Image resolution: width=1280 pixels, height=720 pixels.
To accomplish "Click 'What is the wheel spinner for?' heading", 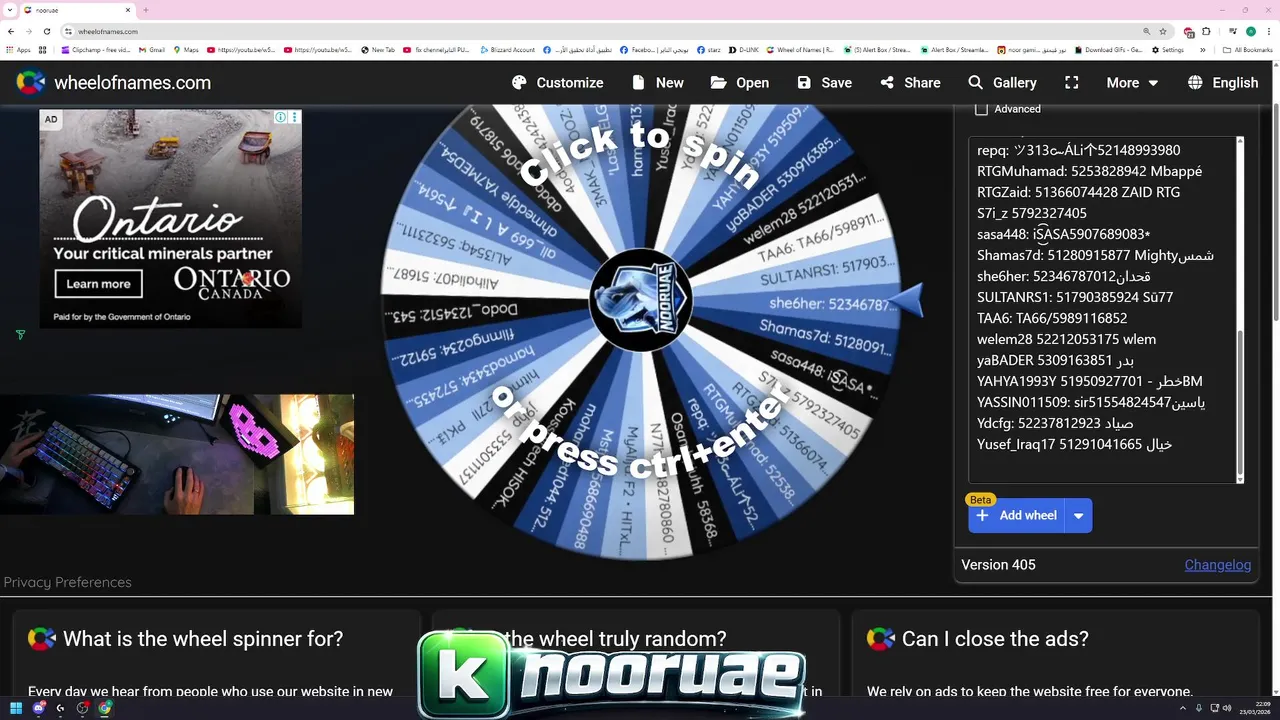I will click(x=203, y=639).
